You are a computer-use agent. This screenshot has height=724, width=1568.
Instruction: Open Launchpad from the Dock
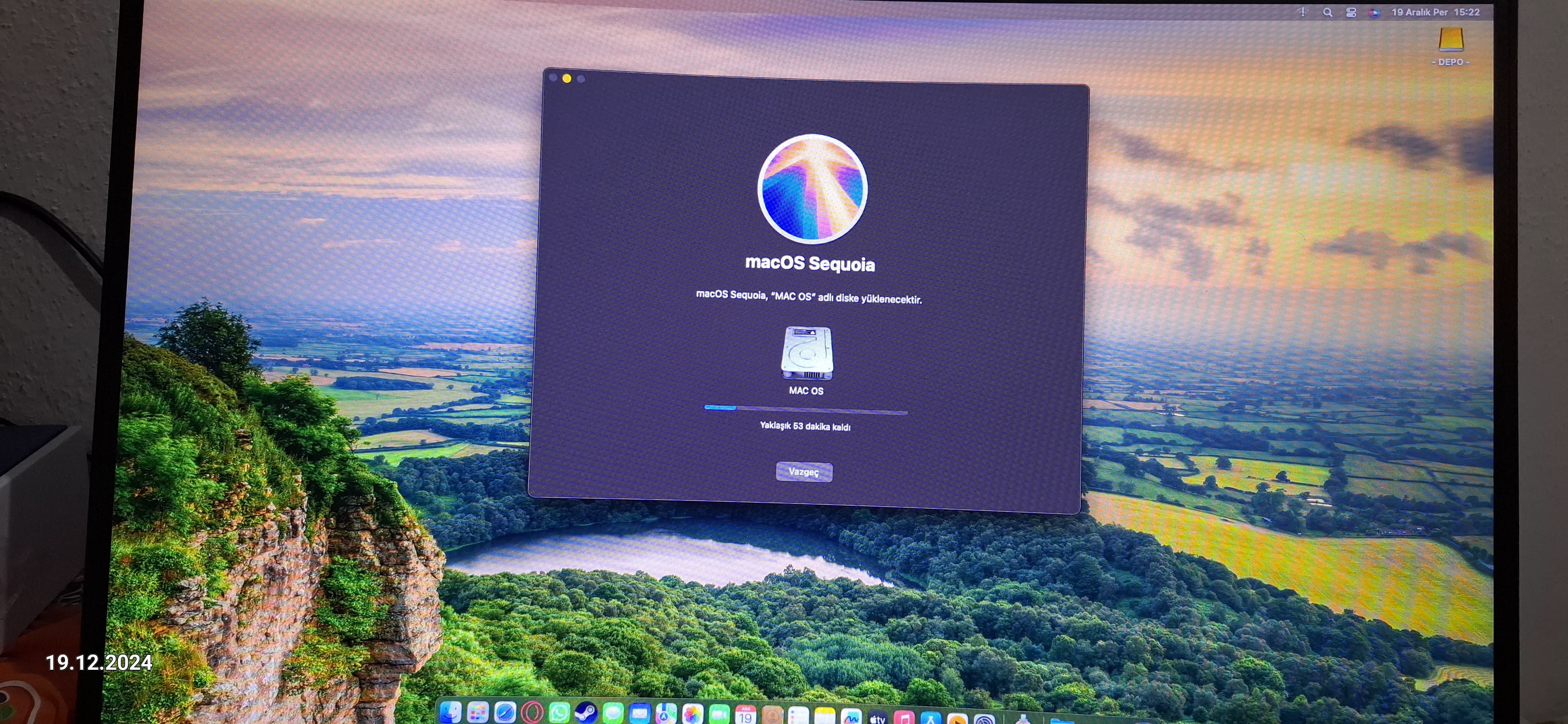pyautogui.click(x=478, y=713)
